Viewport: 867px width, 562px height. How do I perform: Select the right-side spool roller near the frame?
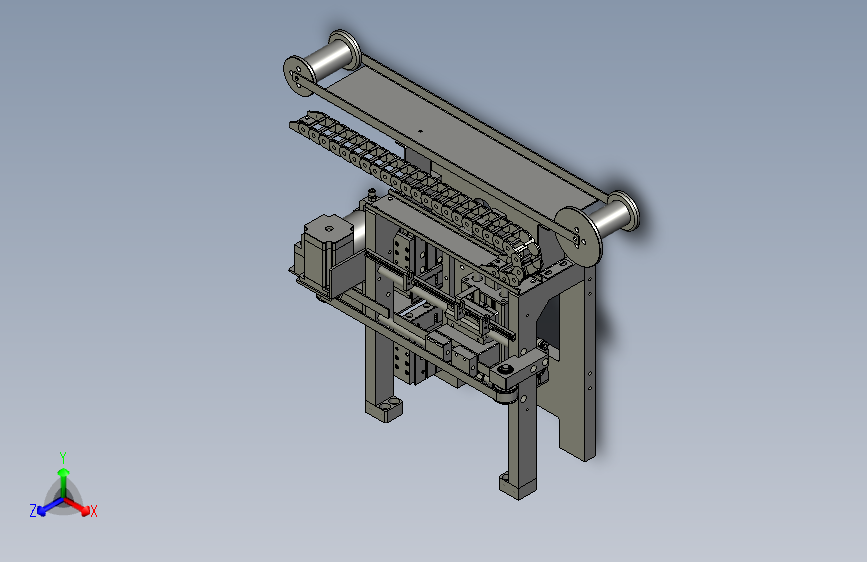tap(597, 226)
